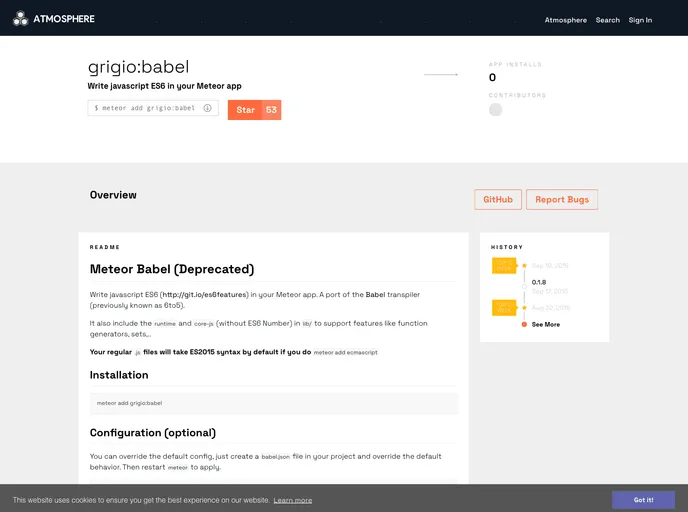This screenshot has height=512, width=688.
Task: Click the Atmosphere logo icon
Action: pos(20,19)
